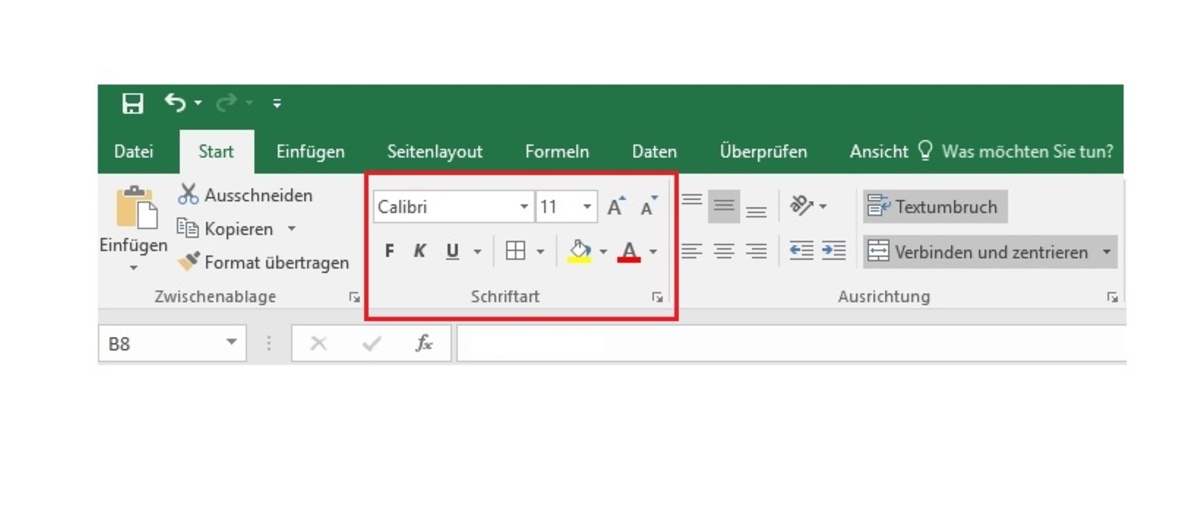Click the borders grid icon
Image resolution: width=1200 pixels, height=507 pixels.
click(x=515, y=251)
